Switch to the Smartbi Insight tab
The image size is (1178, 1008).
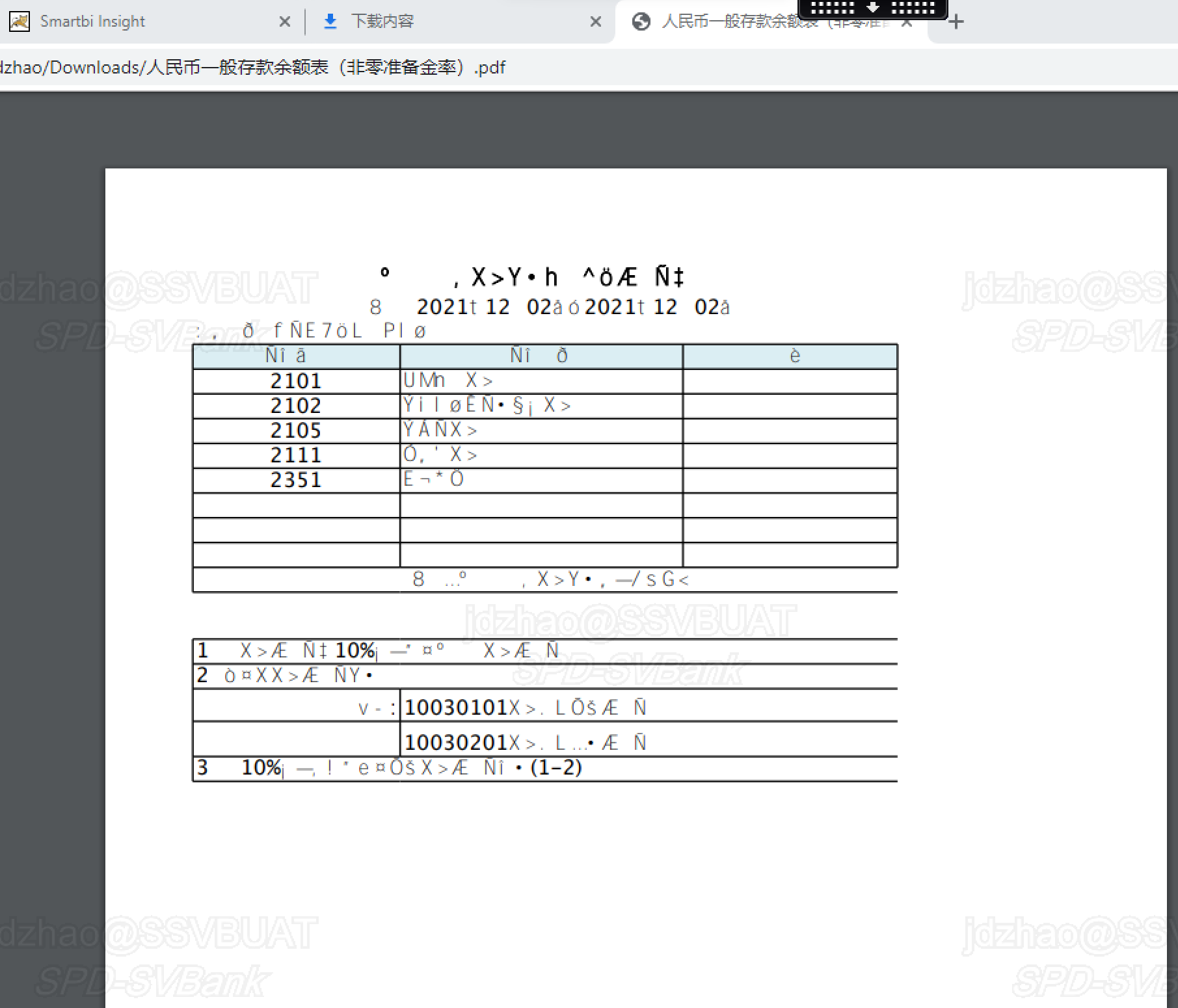(150, 21)
